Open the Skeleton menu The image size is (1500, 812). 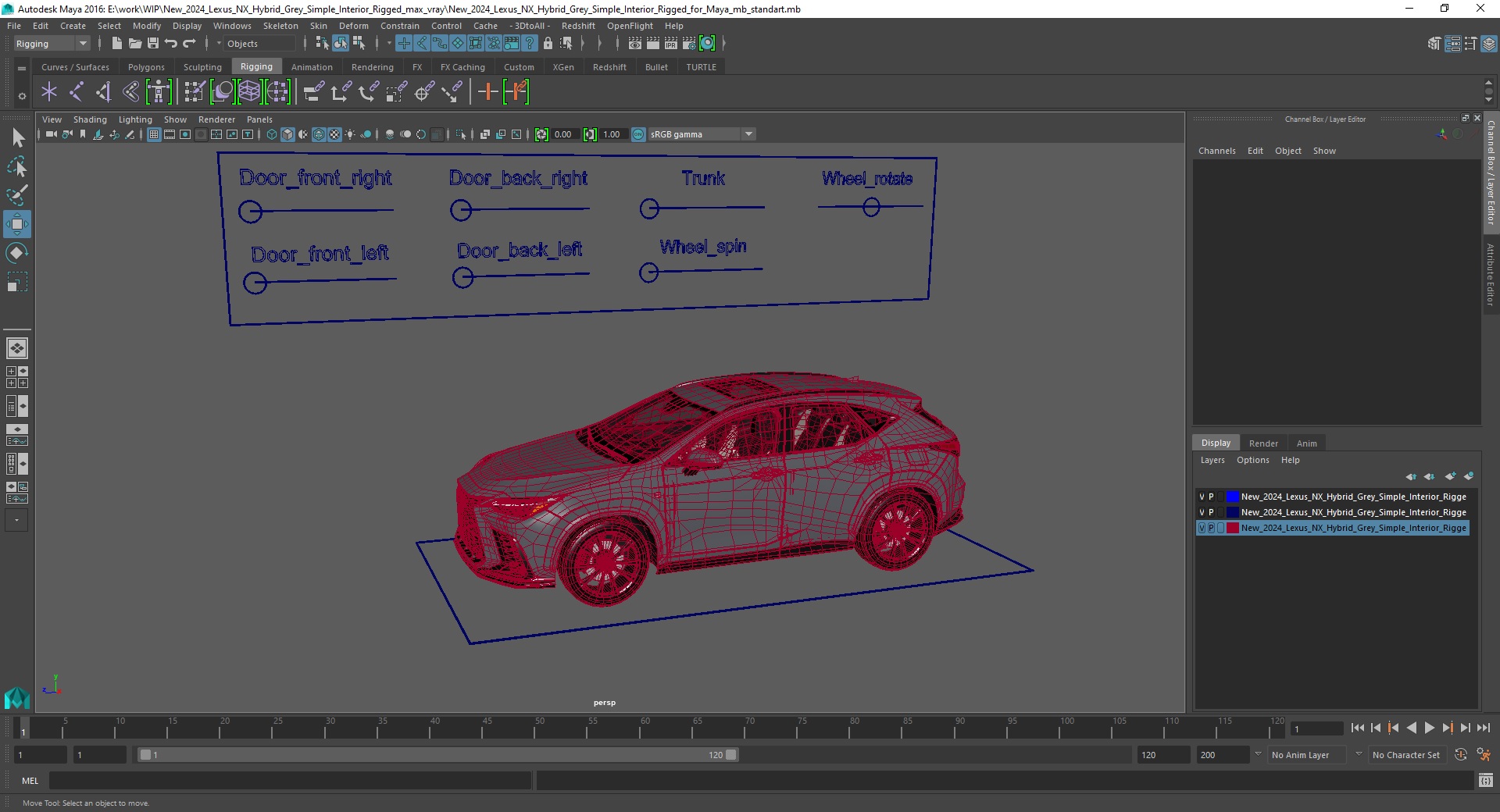[280, 26]
